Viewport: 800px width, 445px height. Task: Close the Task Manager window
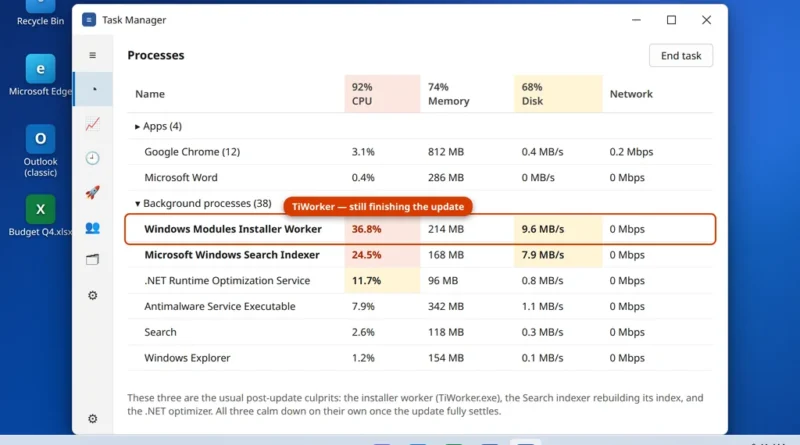coord(706,20)
